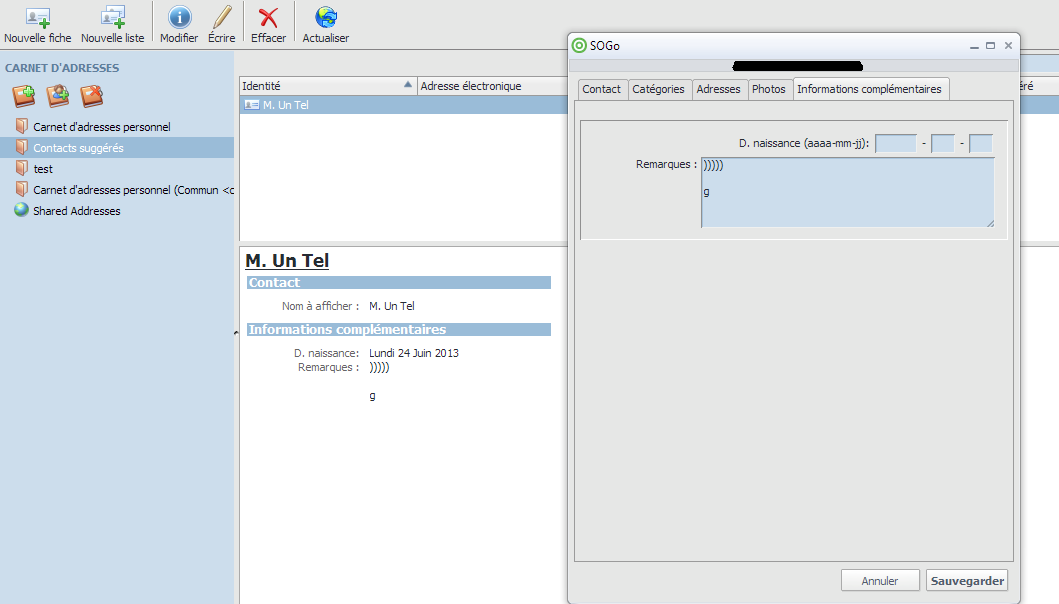The image size is (1059, 604).
Task: Cancel the dialog with Annuler
Action: 880,581
